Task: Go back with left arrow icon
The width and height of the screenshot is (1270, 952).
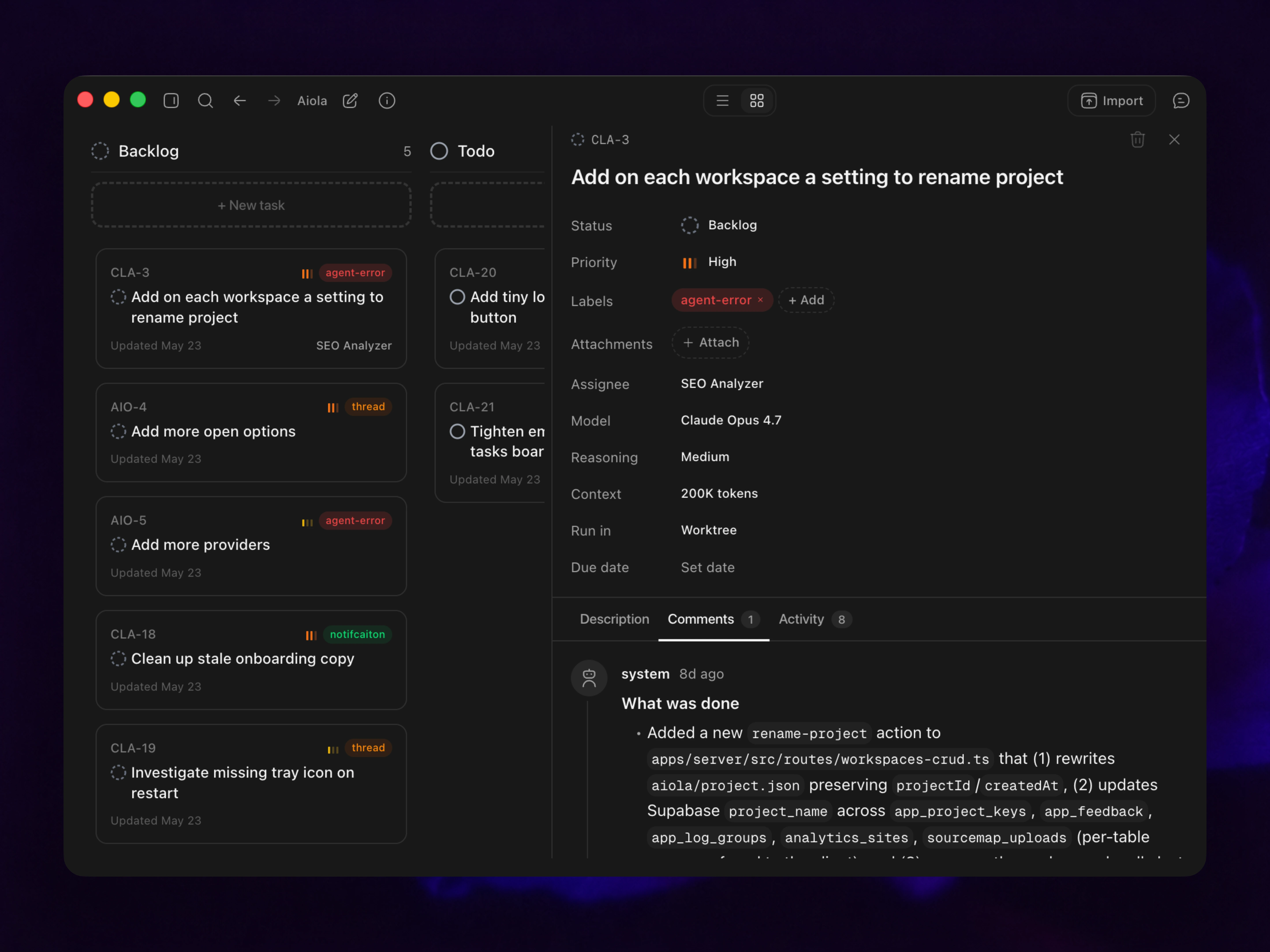Action: tap(240, 101)
